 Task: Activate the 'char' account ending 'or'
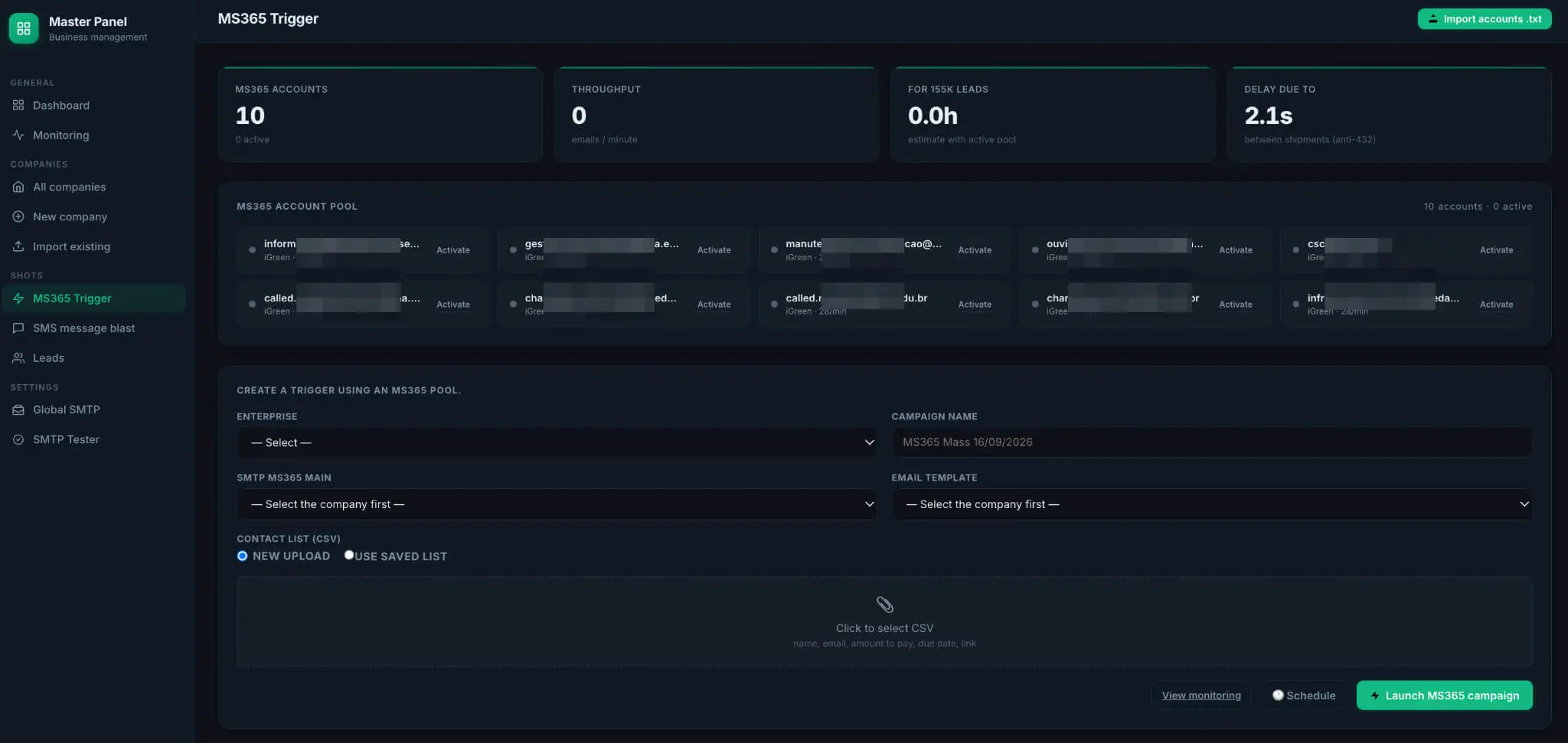[1236, 305]
